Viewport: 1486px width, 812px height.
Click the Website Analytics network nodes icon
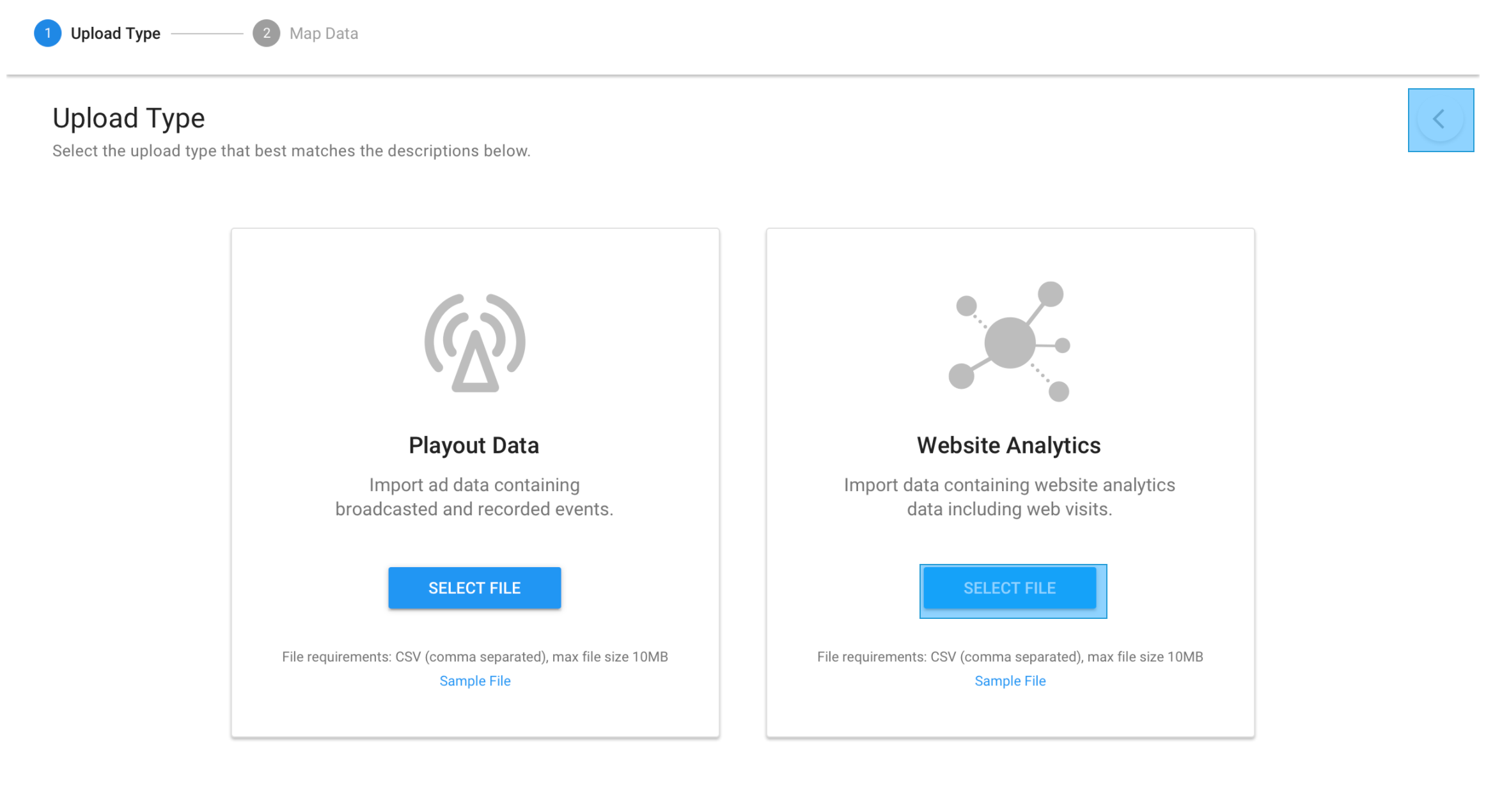[1010, 341]
